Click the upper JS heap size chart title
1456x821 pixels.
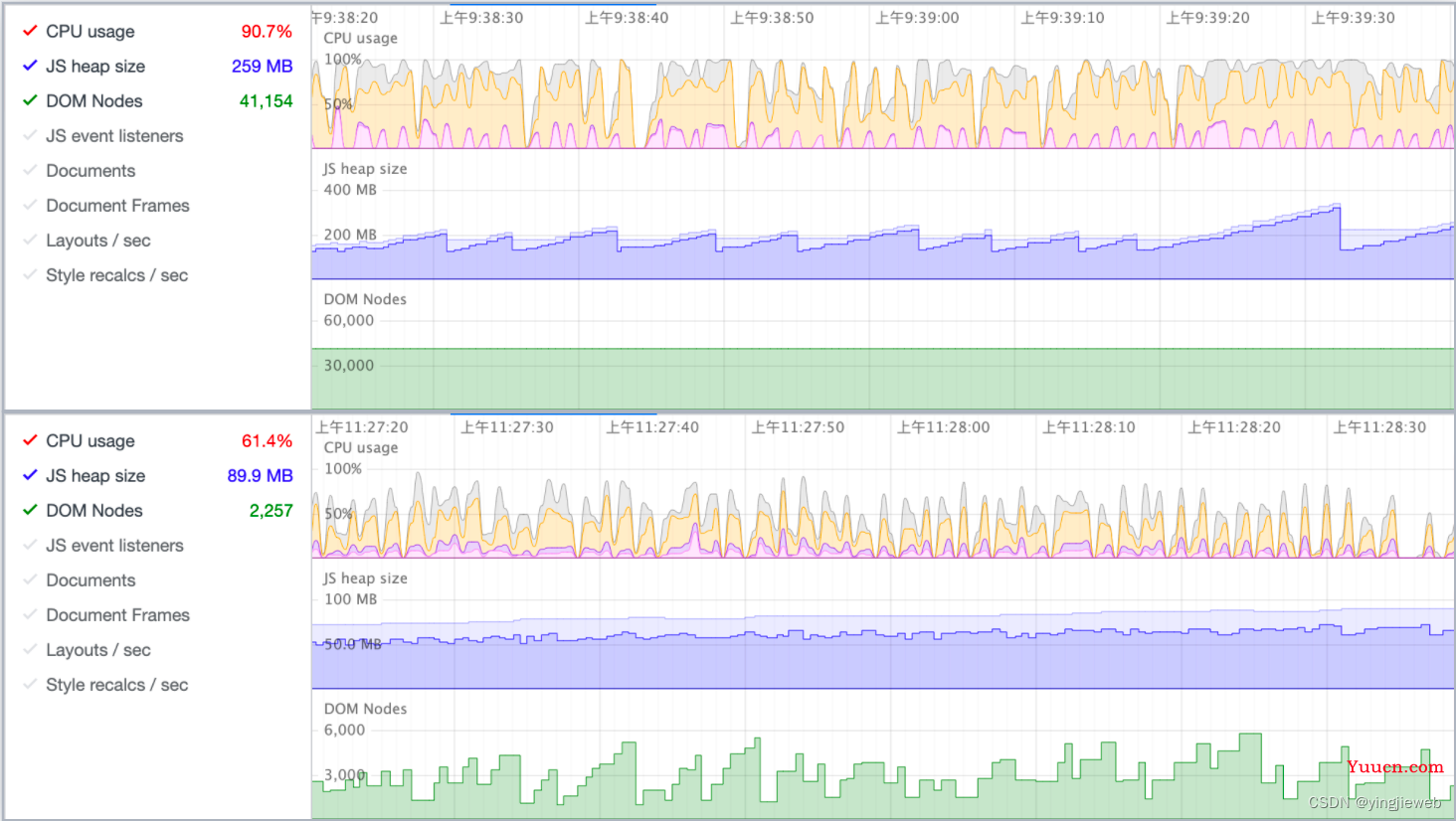pyautogui.click(x=365, y=169)
